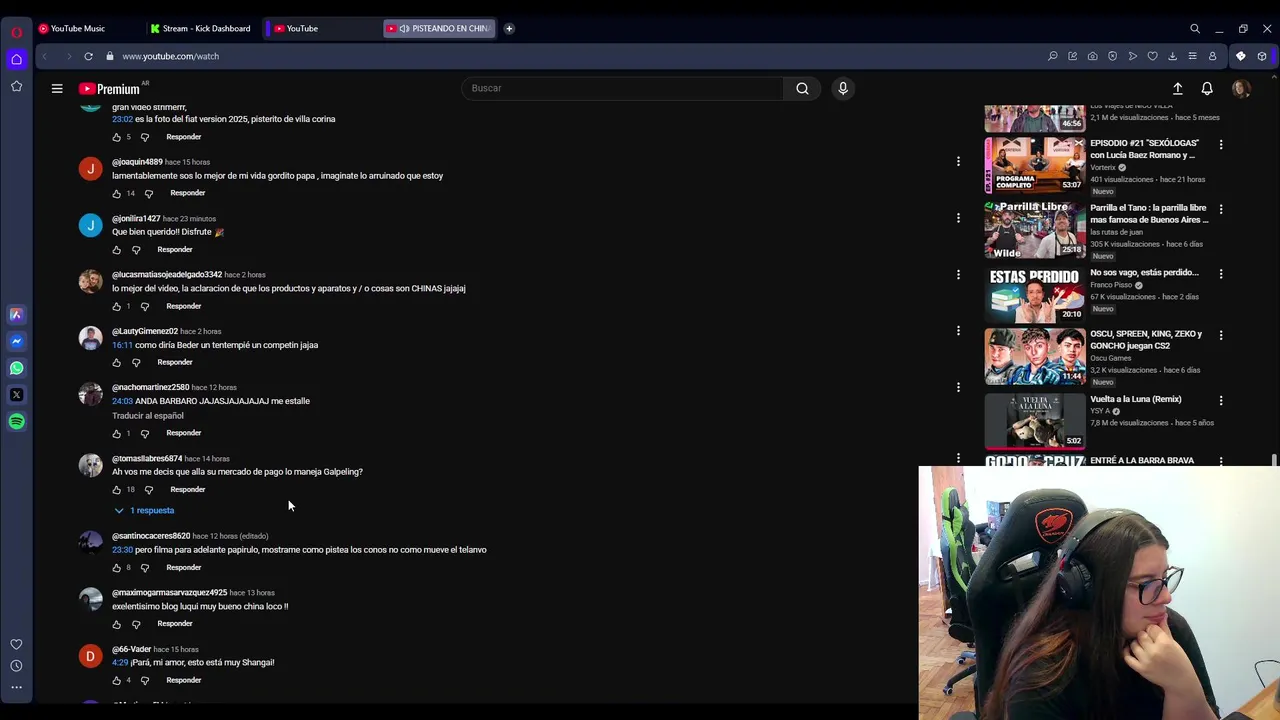Like the @joaquin4889 comment
Viewport: 1280px width, 720px height.
pos(117,194)
